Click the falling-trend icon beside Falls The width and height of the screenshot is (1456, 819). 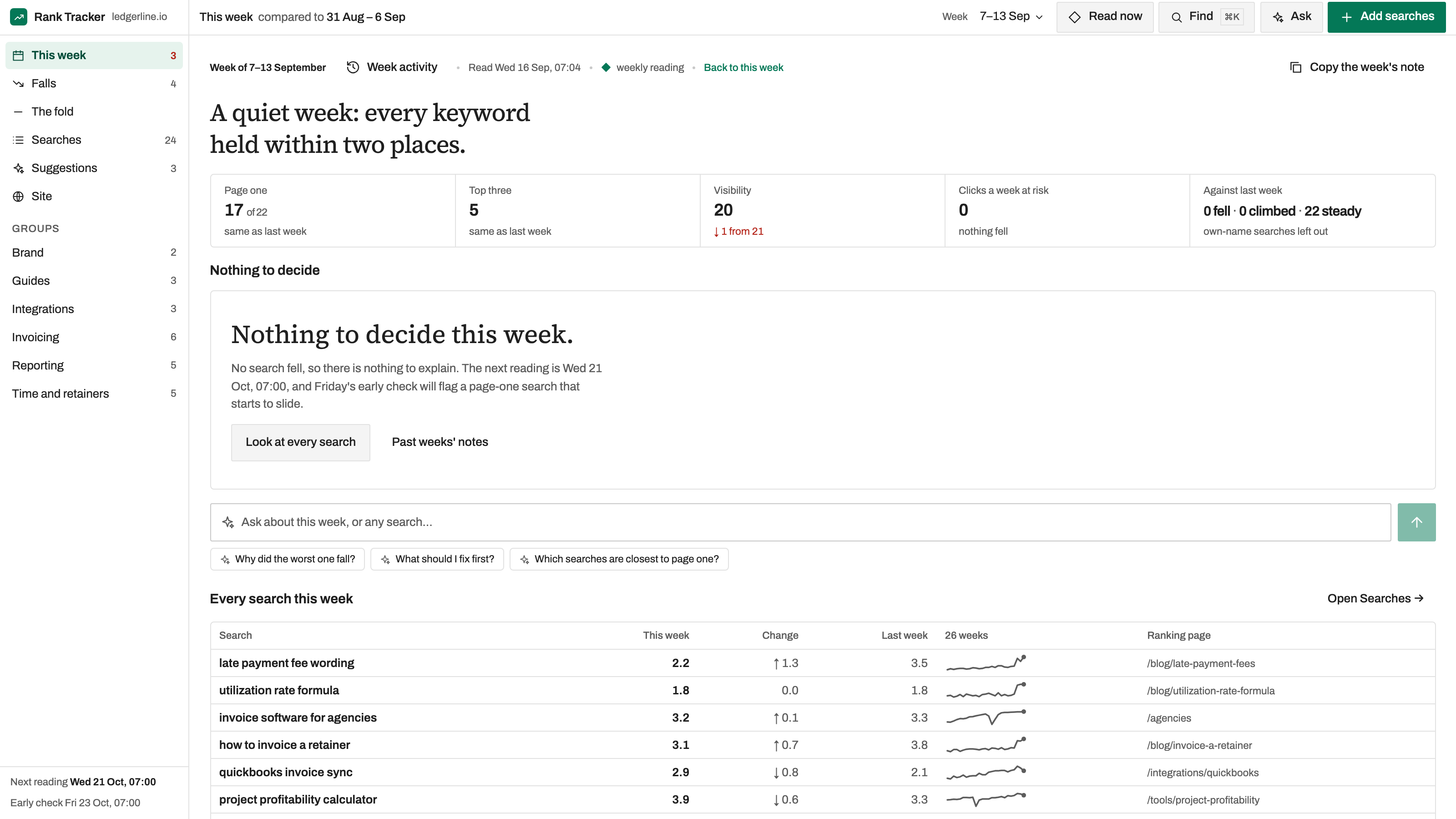[x=18, y=84]
